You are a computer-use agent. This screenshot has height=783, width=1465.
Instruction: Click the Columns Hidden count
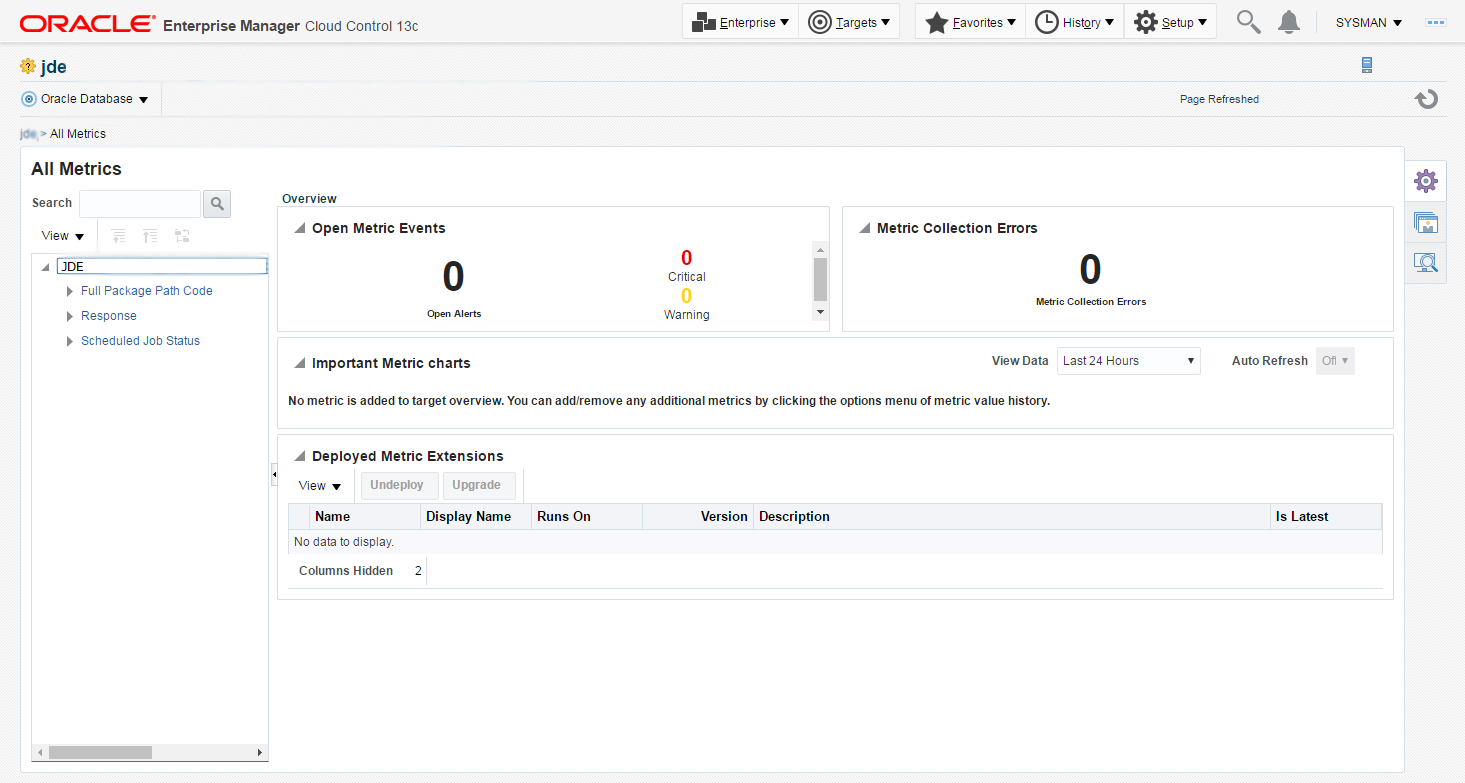(418, 571)
